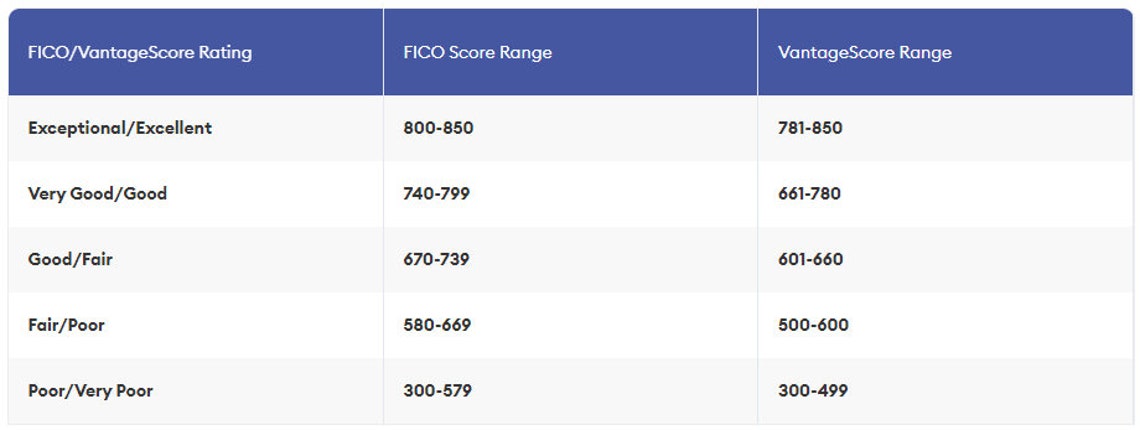Click the 781-850 VantageScore cell
This screenshot has width=1140, height=430.
(945, 128)
